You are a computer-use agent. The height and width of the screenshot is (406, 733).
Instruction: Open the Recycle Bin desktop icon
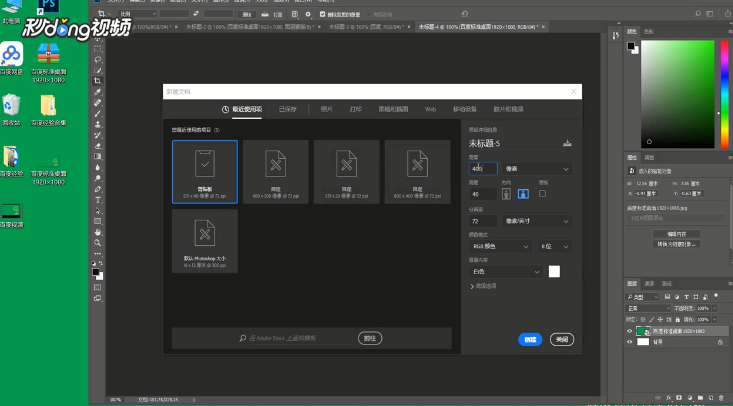click(12, 110)
